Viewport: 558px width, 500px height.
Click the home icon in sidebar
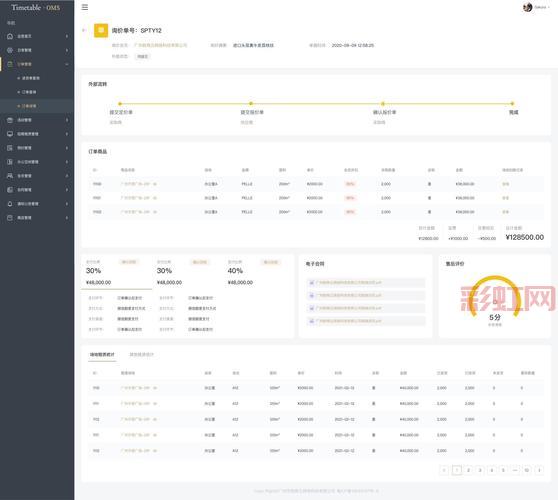(x=10, y=36)
